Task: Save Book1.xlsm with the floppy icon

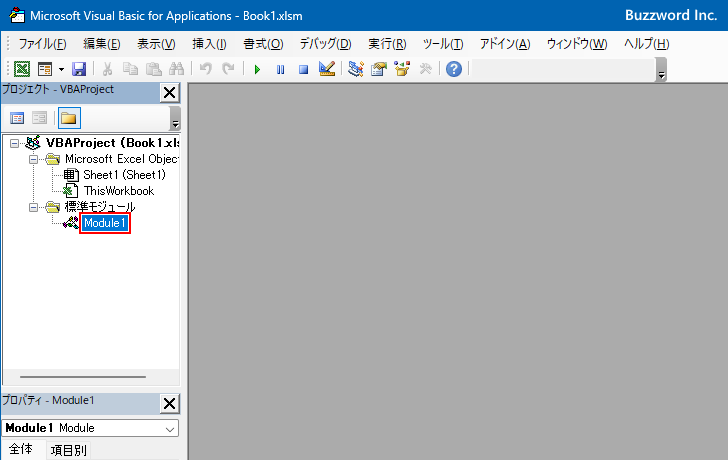Action: click(x=79, y=69)
